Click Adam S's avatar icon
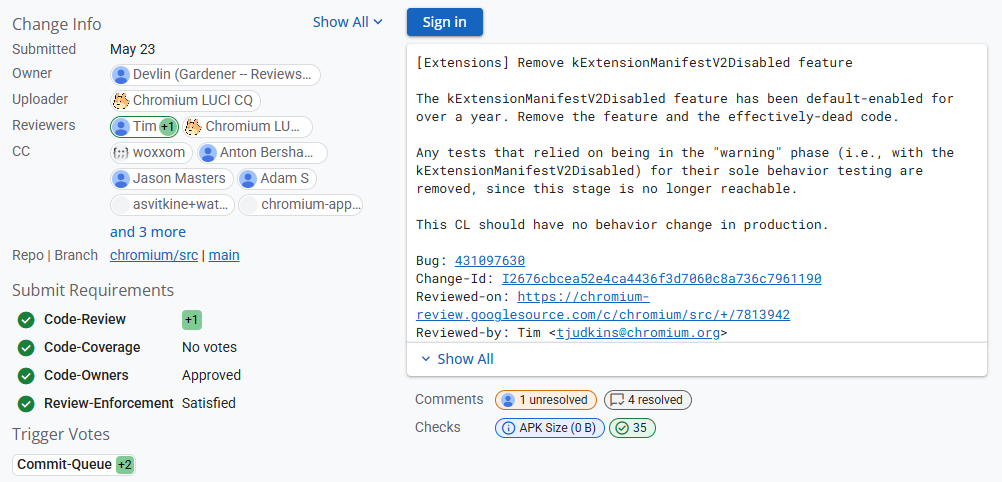The image size is (1002, 482). [248, 178]
